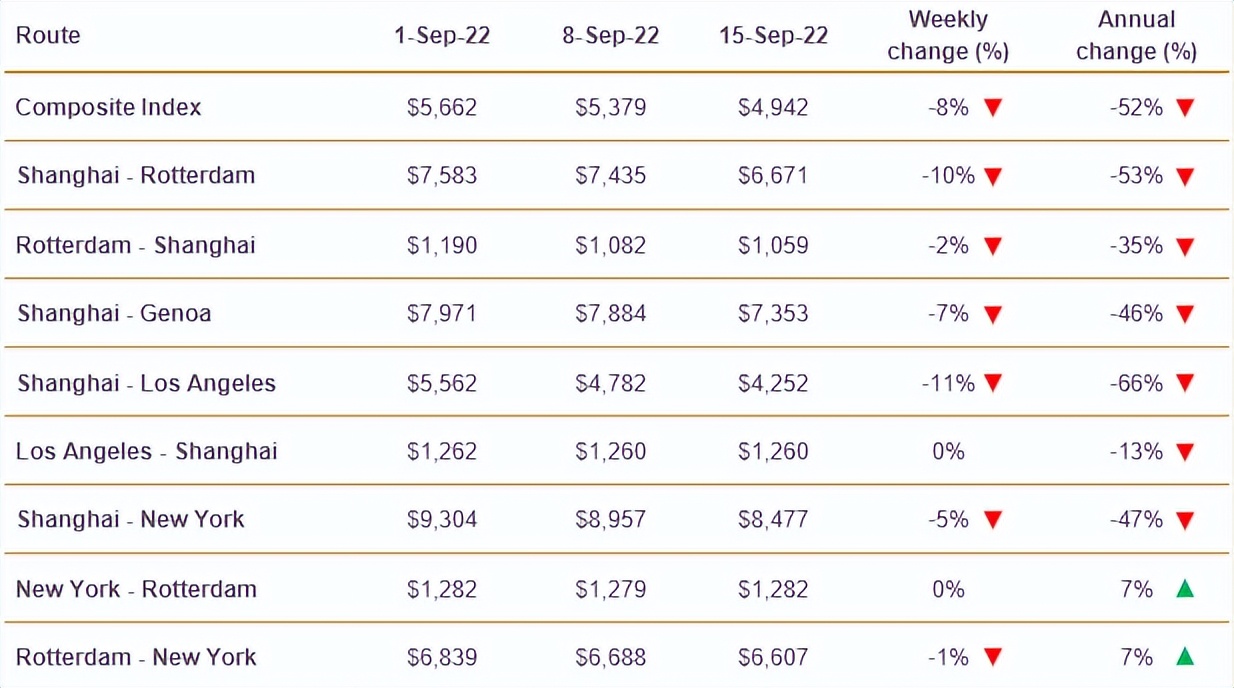
Task: Click the red weekly arrow for Composite Index
Action: point(993,108)
